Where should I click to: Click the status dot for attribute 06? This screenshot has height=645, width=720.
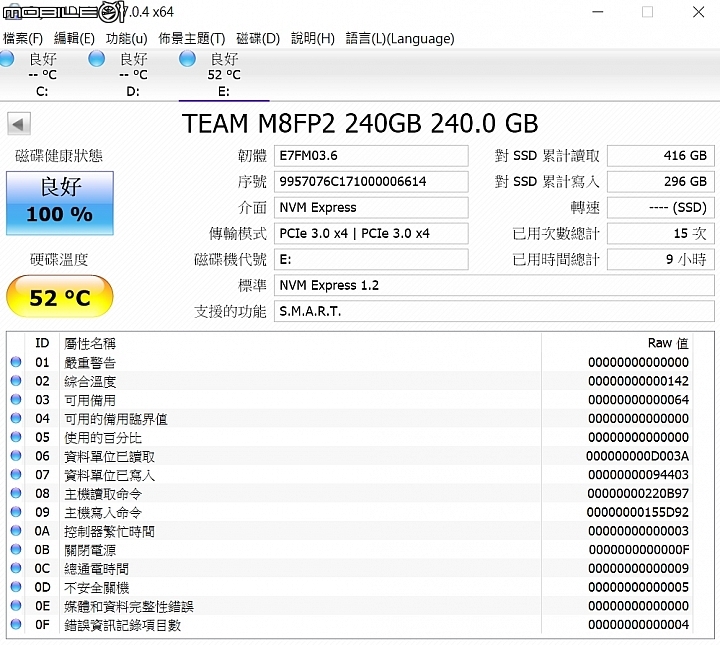pyautogui.click(x=16, y=455)
